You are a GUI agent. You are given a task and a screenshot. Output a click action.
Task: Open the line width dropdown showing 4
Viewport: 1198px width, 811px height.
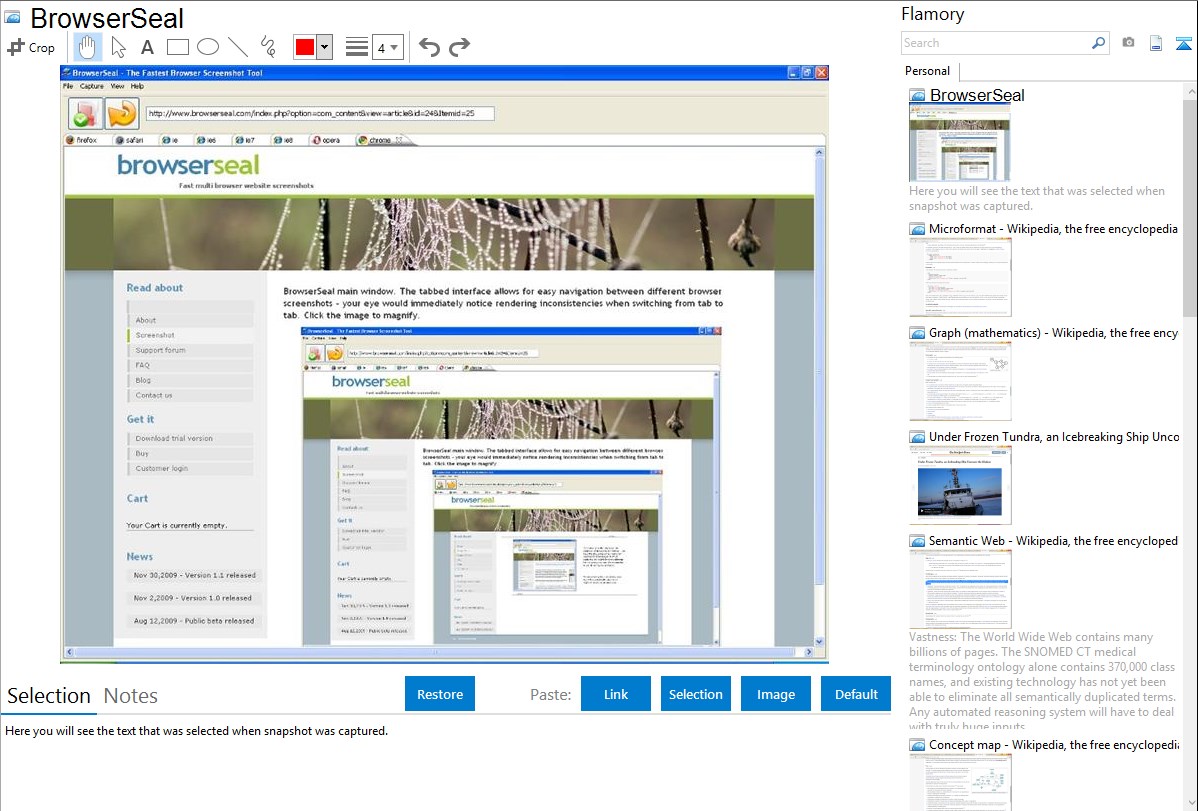tap(388, 47)
